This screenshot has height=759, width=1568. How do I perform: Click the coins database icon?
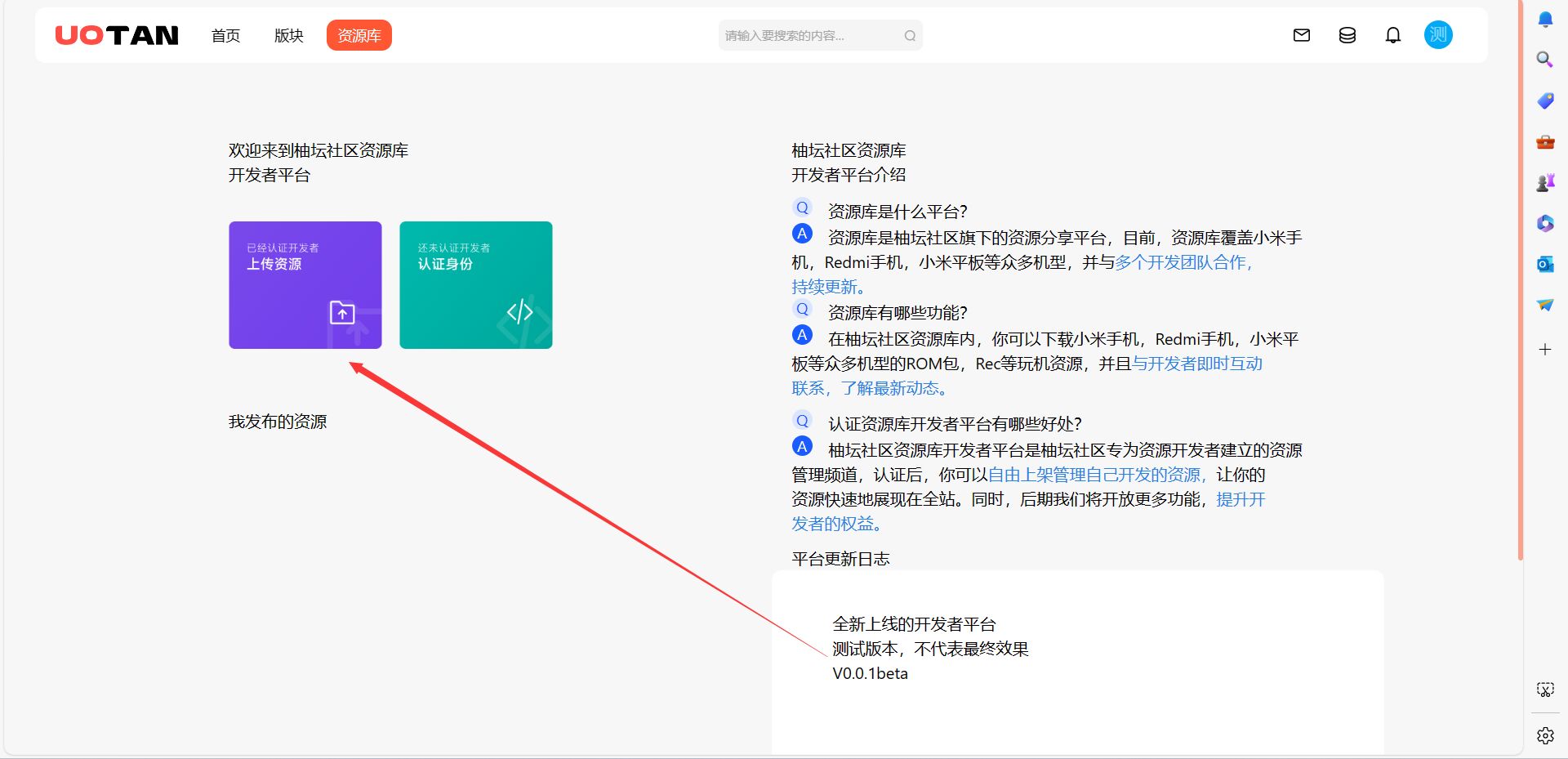(1347, 35)
